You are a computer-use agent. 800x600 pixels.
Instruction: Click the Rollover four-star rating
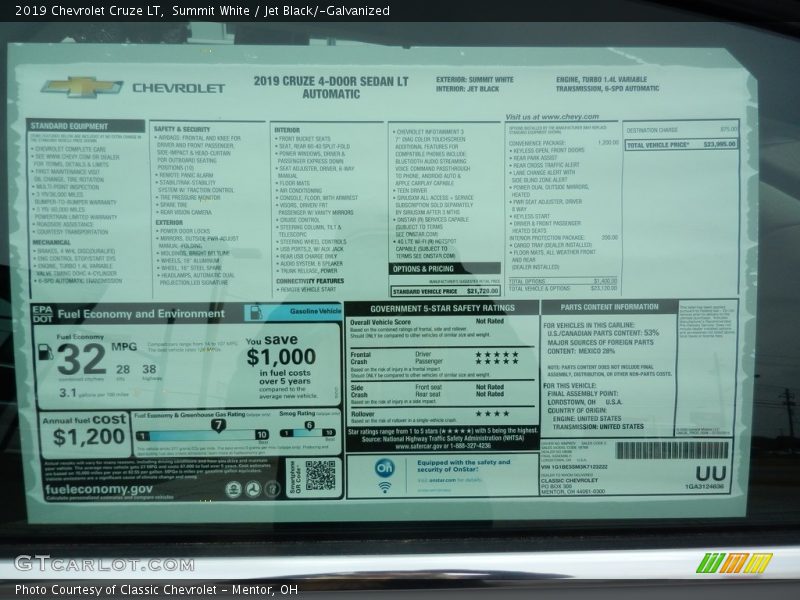coord(492,413)
